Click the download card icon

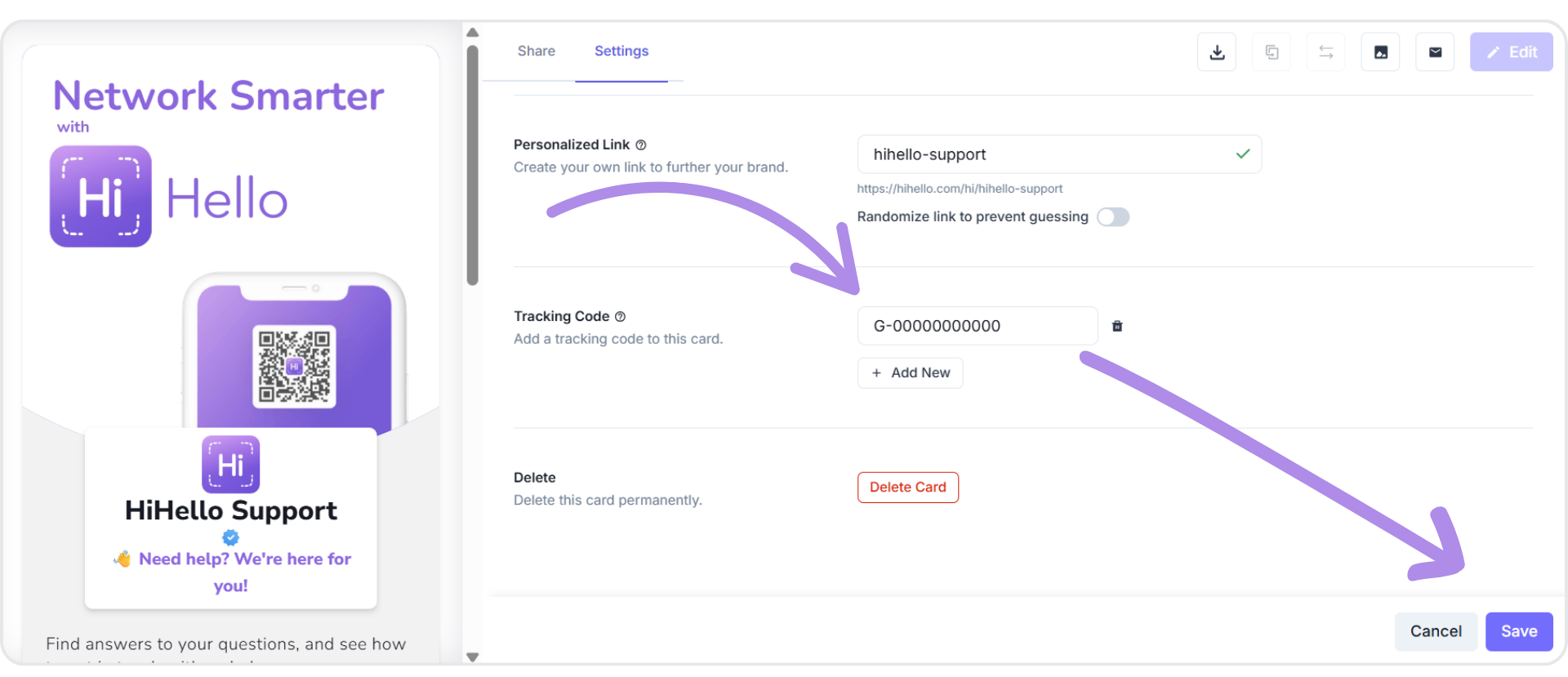click(1217, 52)
